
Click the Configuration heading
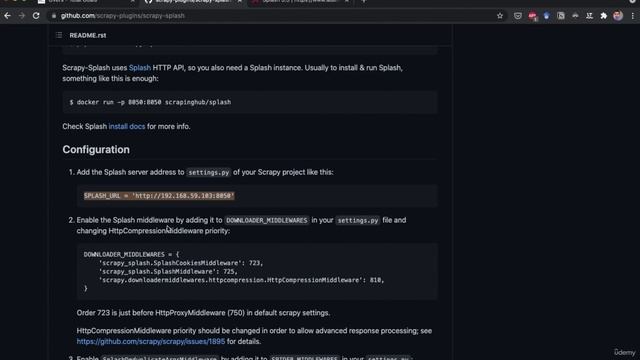click(x=96, y=150)
